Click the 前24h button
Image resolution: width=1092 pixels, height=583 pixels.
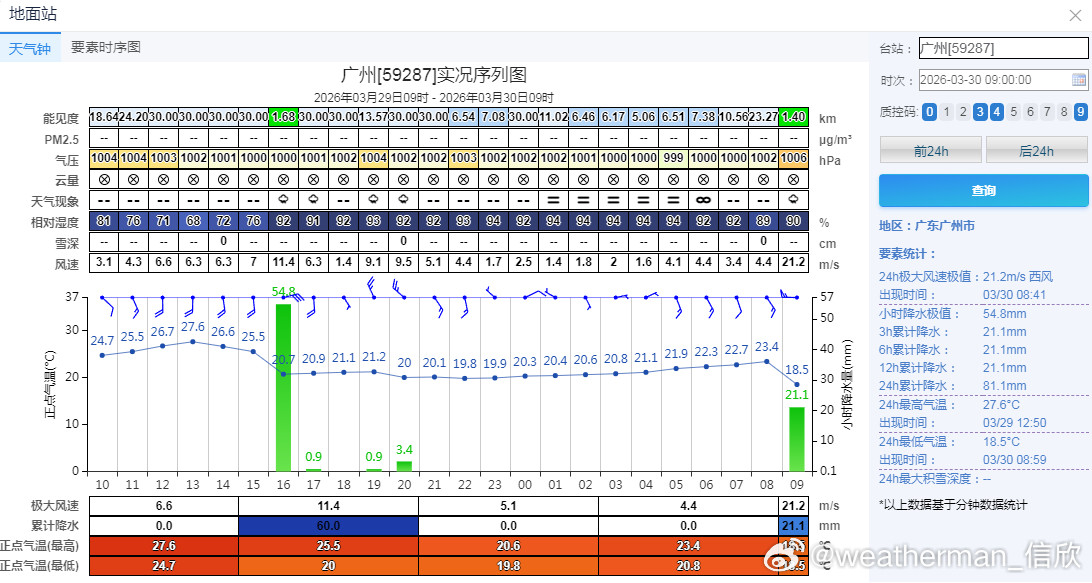click(x=931, y=150)
